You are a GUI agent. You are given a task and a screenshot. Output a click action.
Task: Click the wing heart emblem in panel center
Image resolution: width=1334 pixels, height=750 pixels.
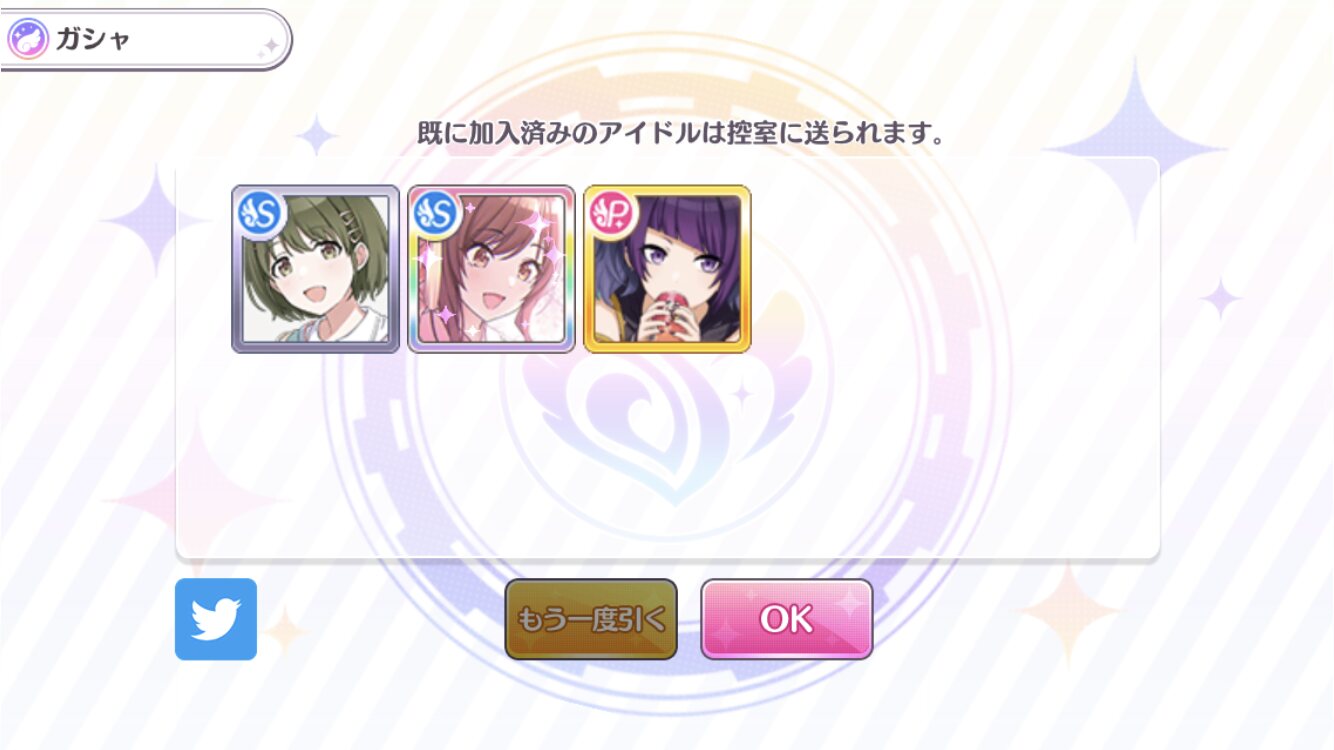point(668,420)
